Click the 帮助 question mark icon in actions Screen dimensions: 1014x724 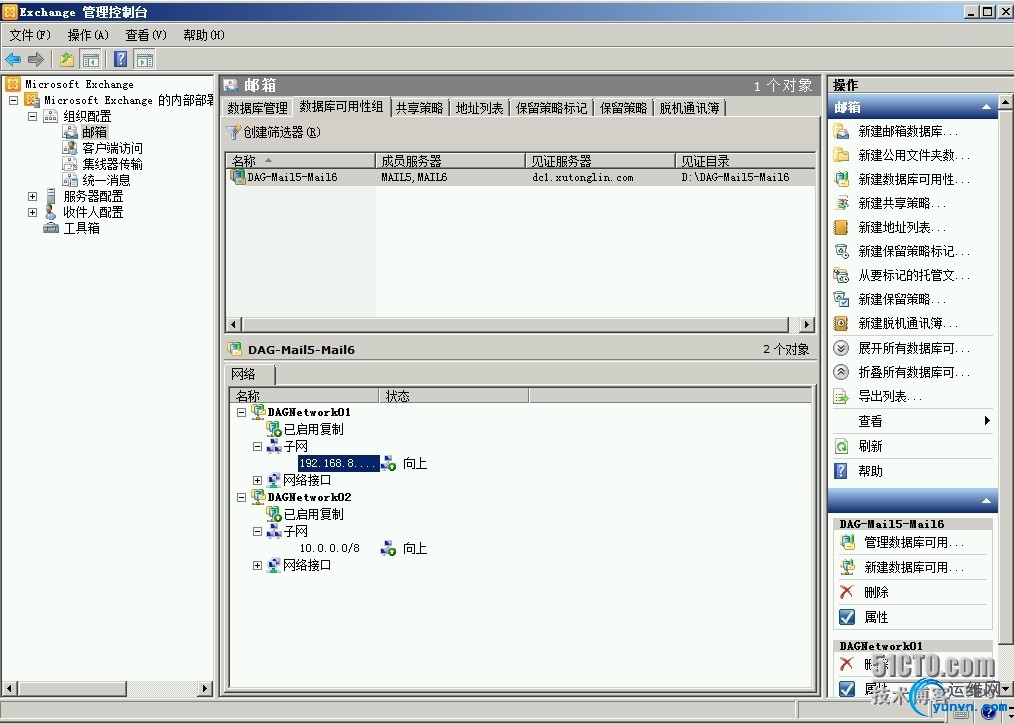coord(841,471)
